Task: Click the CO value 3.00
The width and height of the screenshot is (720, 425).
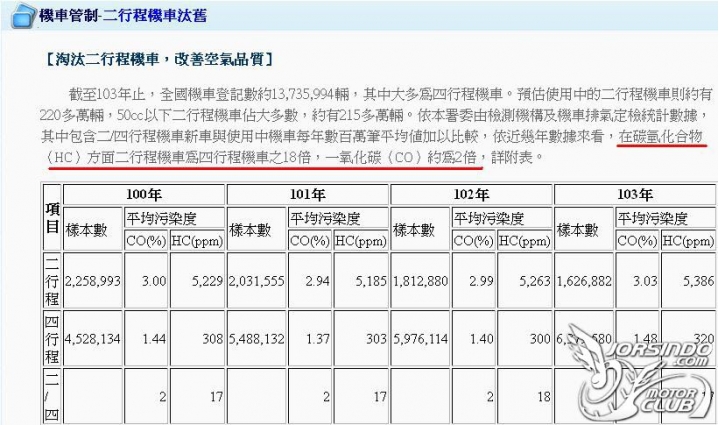Action: point(154,281)
